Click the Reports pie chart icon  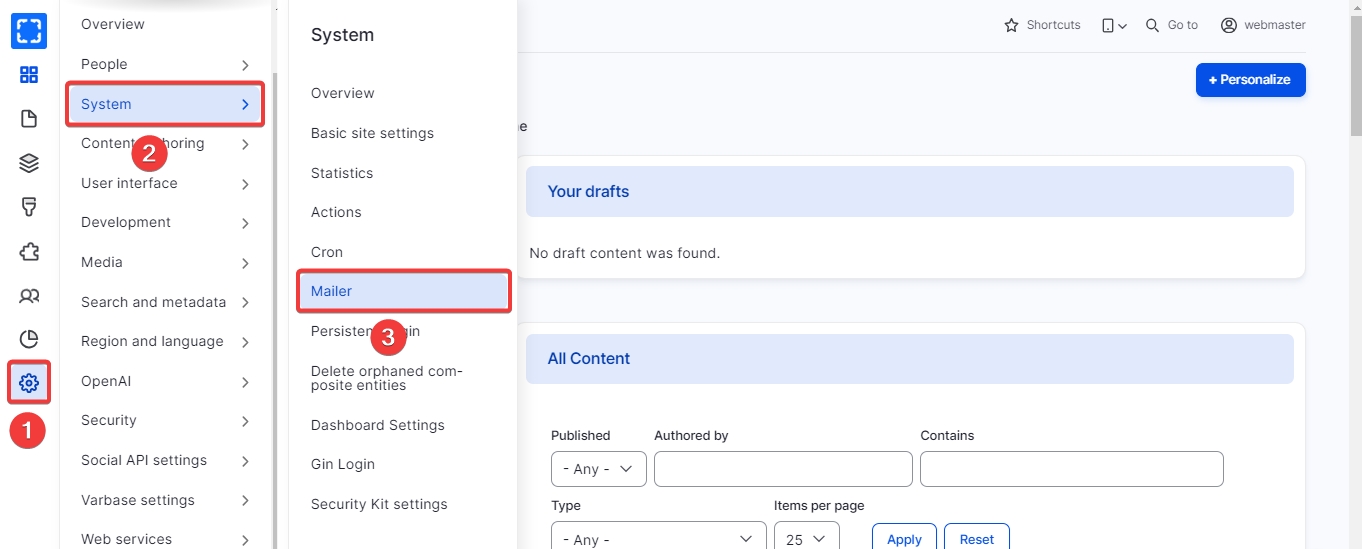[x=29, y=339]
